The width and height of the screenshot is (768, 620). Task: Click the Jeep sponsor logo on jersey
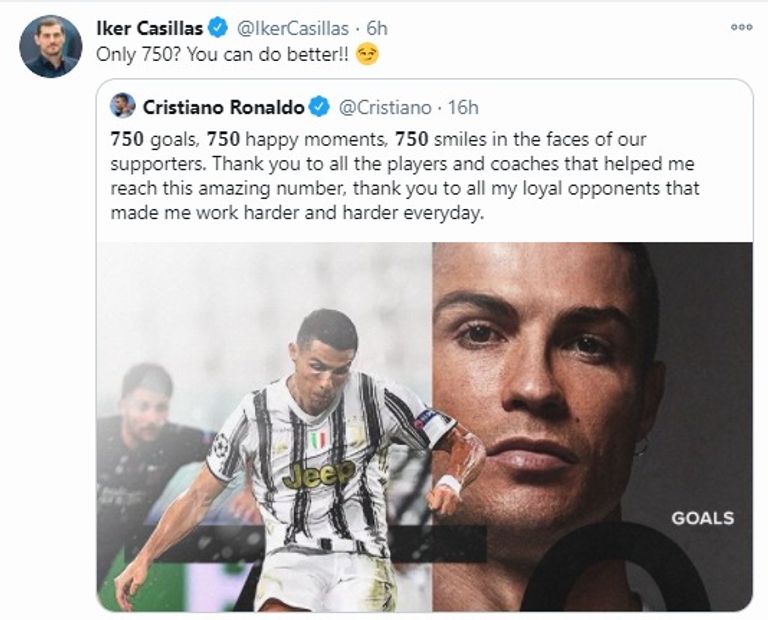point(319,475)
